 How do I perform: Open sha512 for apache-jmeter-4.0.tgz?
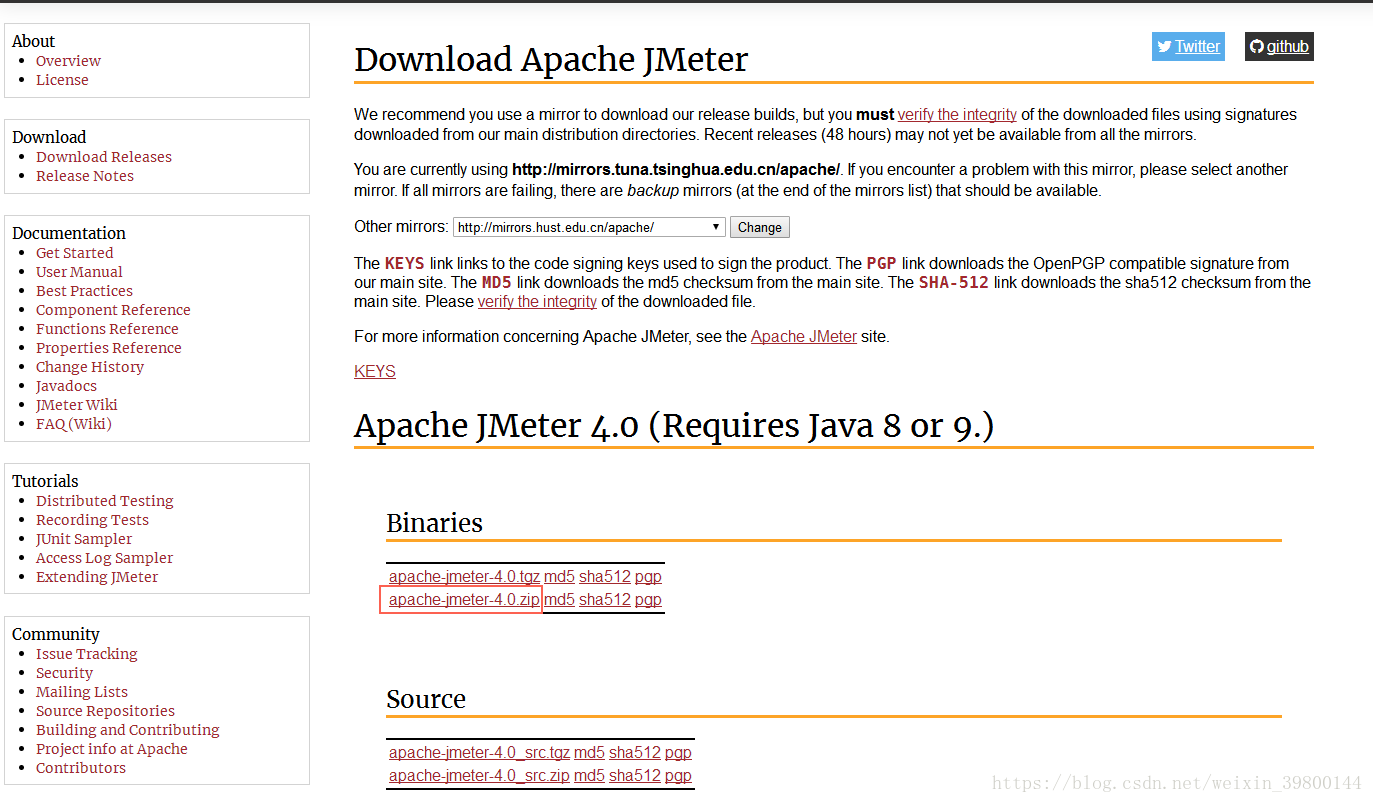pos(605,577)
